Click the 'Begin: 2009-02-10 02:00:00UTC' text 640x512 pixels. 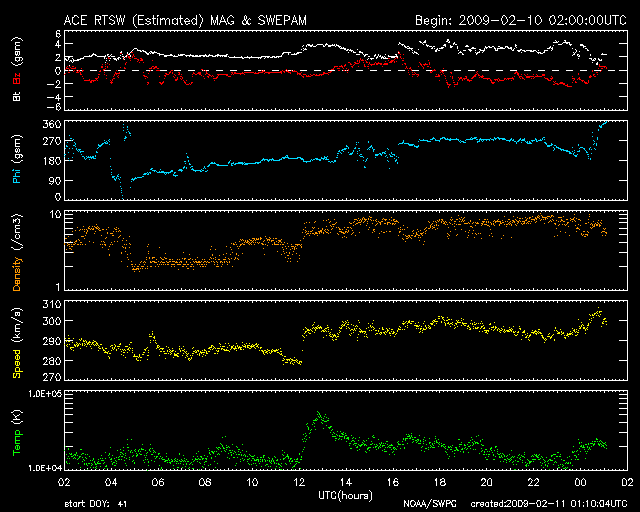[x=521, y=20]
